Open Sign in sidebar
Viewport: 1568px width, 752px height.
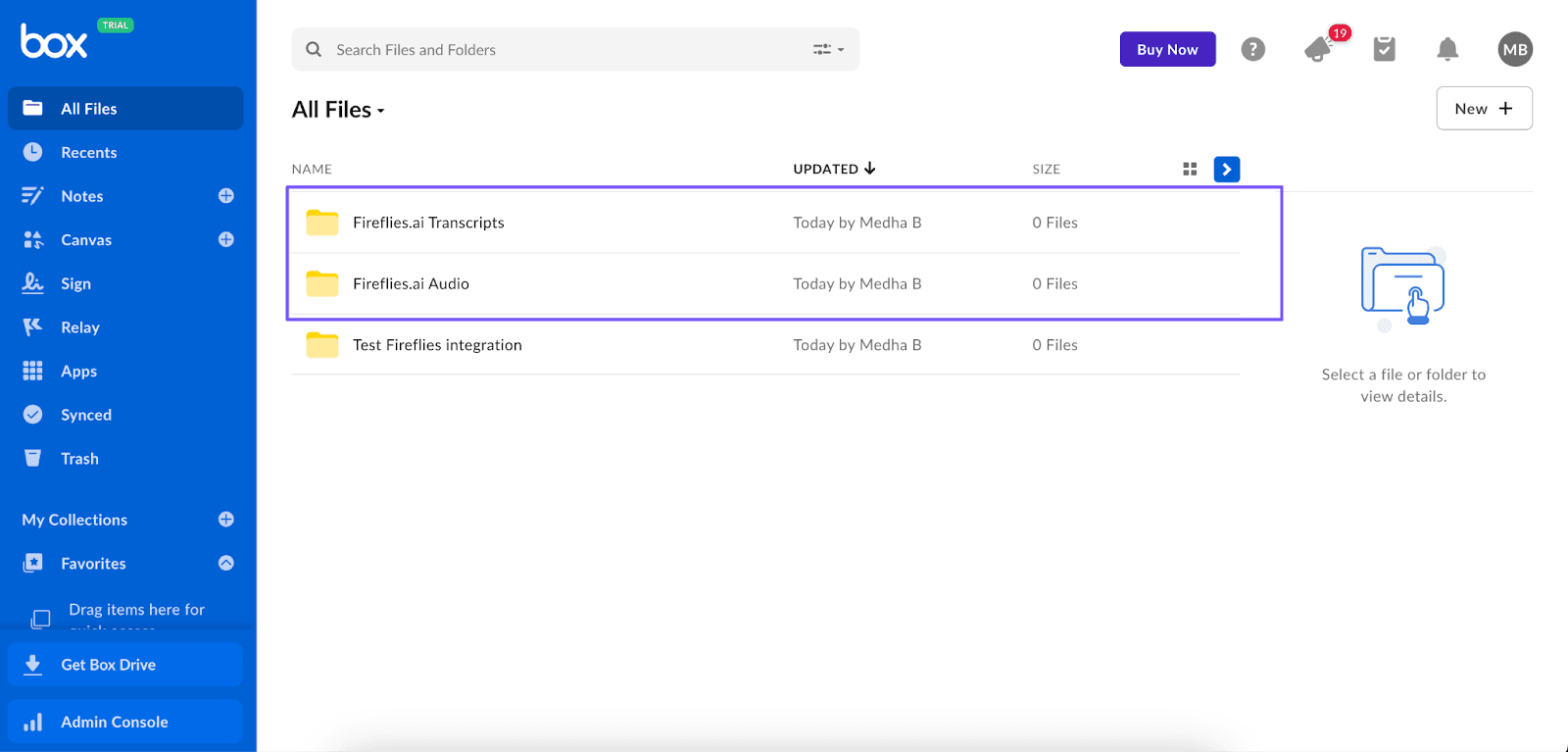75,283
